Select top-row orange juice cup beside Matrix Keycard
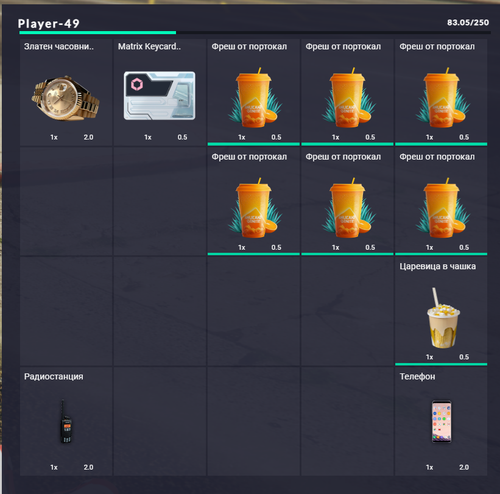 coord(254,98)
